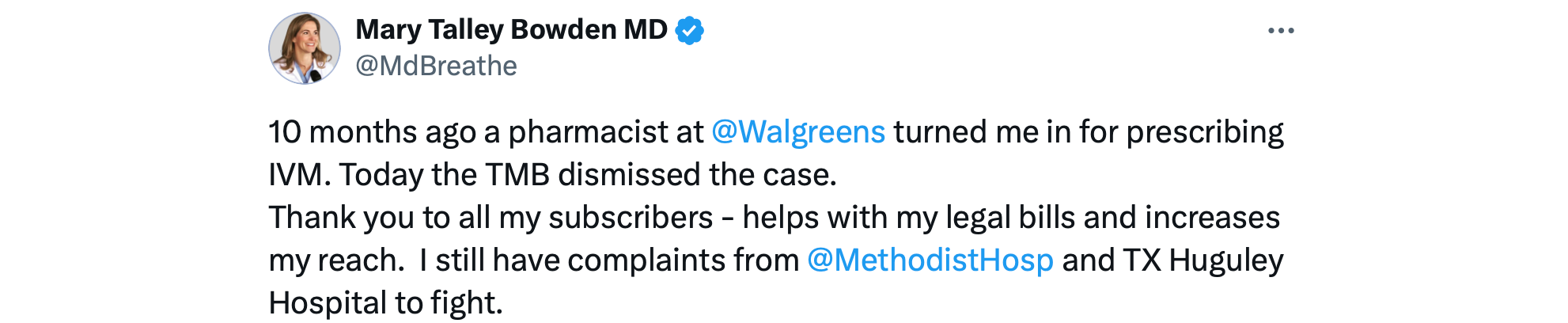
Task: Follow the @Walgreens mention link
Action: click(x=797, y=132)
